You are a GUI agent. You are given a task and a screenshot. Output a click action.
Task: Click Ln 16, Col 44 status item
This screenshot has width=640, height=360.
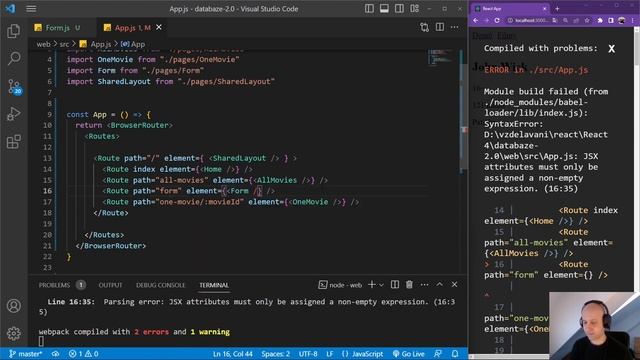(233, 354)
